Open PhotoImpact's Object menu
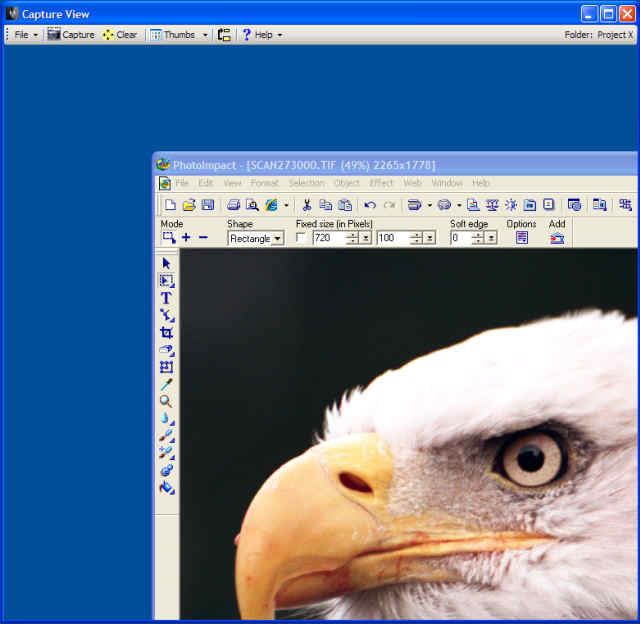Image resolution: width=640 pixels, height=624 pixels. click(347, 183)
